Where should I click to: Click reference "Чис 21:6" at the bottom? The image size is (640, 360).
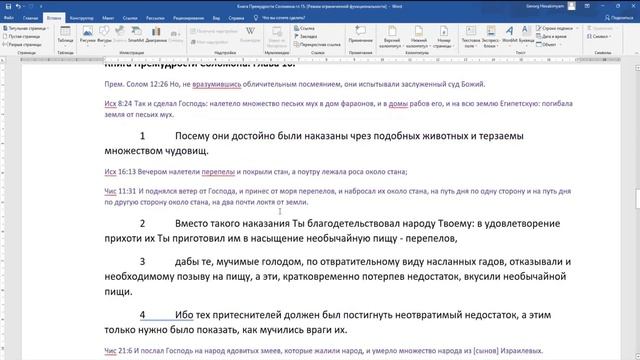118,351
